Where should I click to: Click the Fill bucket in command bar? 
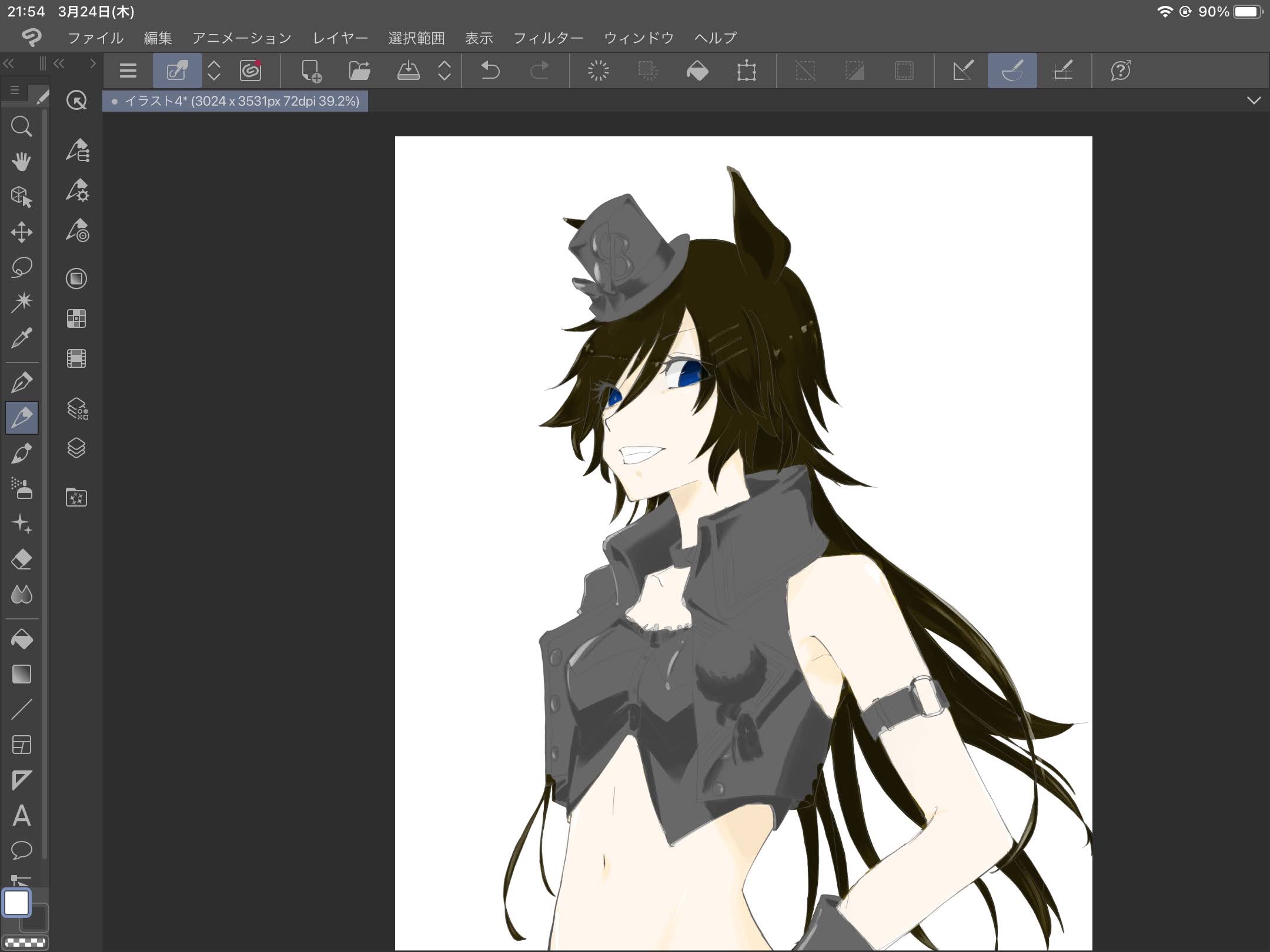(x=697, y=71)
